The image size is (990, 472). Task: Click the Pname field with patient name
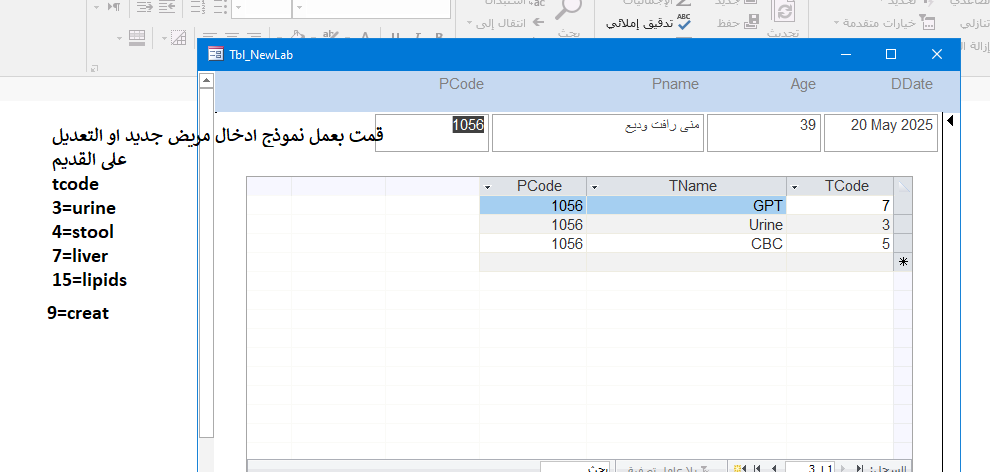(598, 133)
